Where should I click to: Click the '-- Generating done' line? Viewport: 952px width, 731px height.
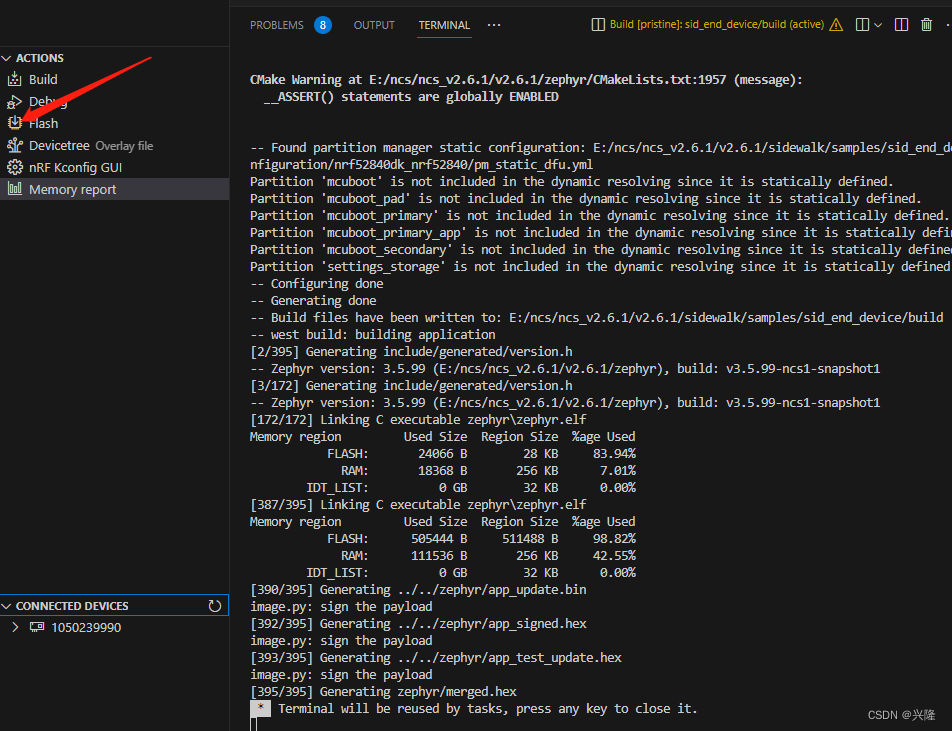coord(313,301)
